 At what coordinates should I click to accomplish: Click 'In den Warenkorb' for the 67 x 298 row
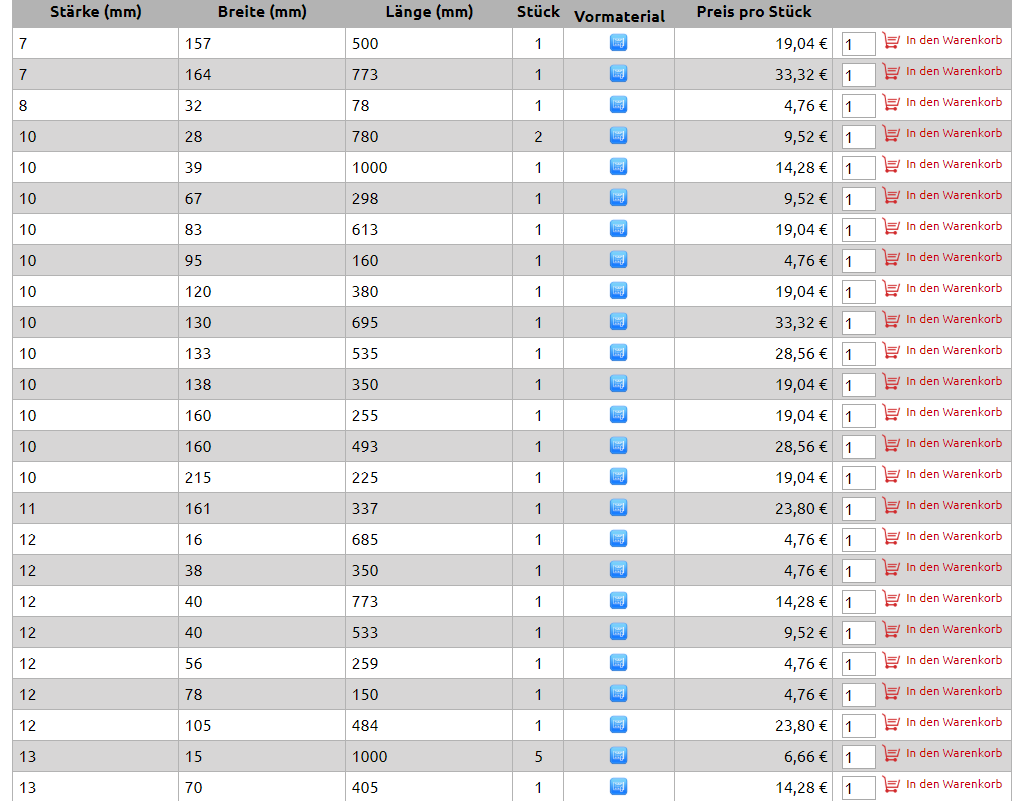click(x=954, y=195)
